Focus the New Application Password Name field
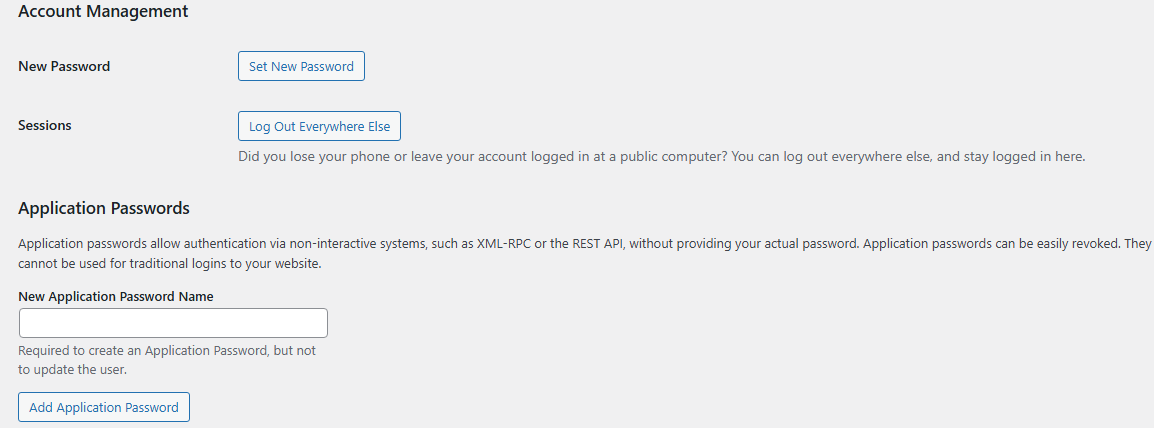Viewport: 1154px width, 428px height. pyautogui.click(x=173, y=323)
